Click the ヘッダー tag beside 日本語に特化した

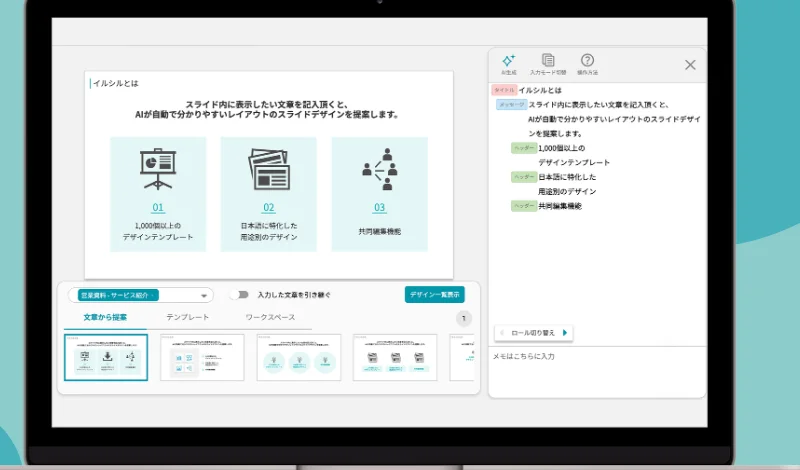[524, 177]
